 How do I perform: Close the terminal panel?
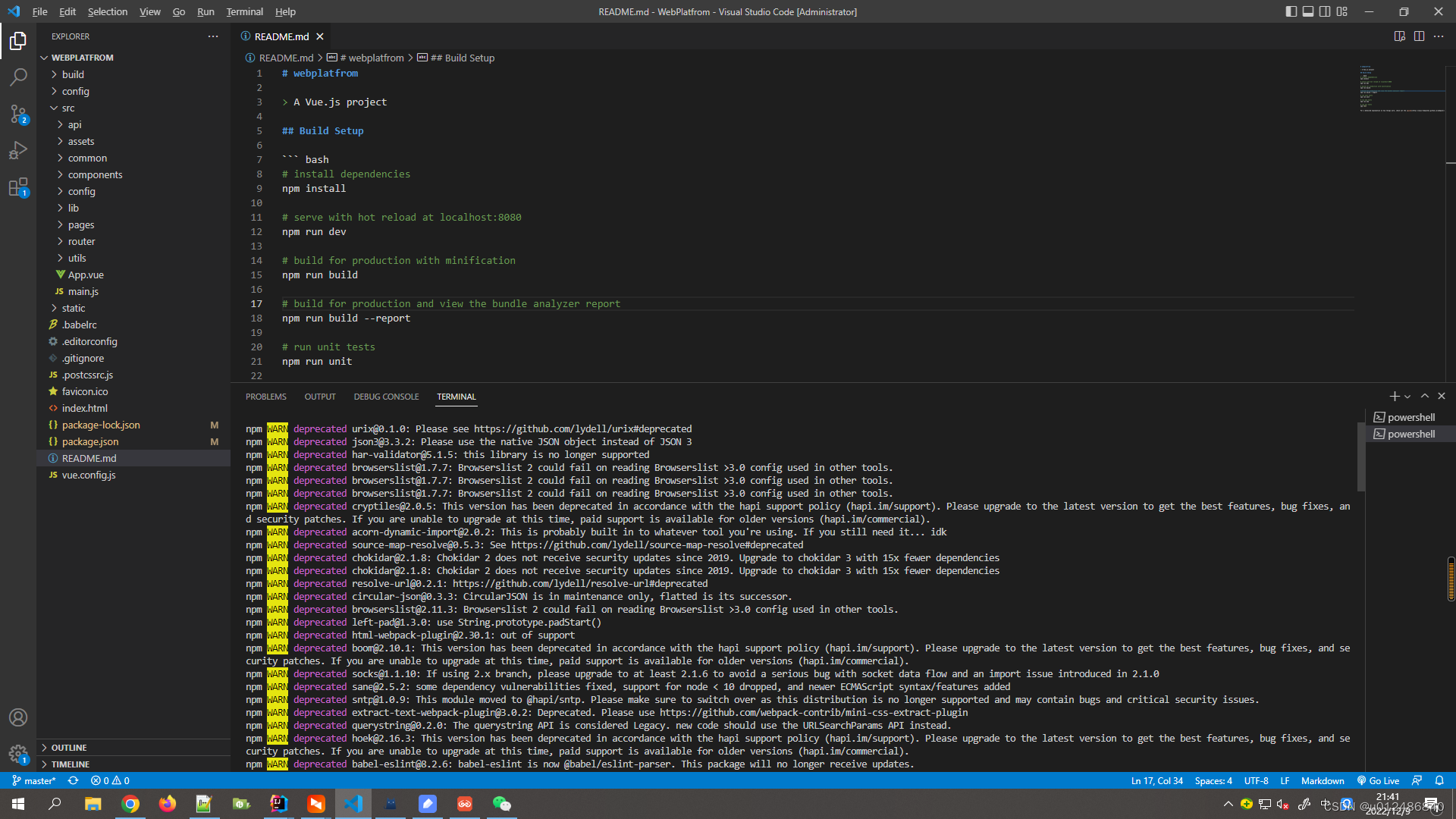1442,397
